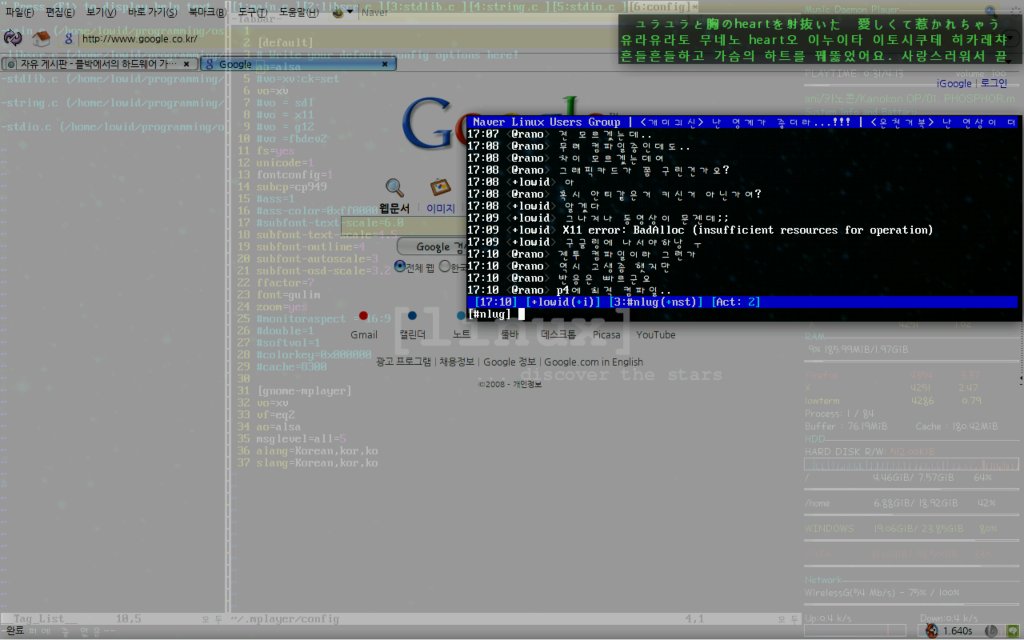Open the 캘린더 link
The image size is (1024, 640).
point(412,335)
